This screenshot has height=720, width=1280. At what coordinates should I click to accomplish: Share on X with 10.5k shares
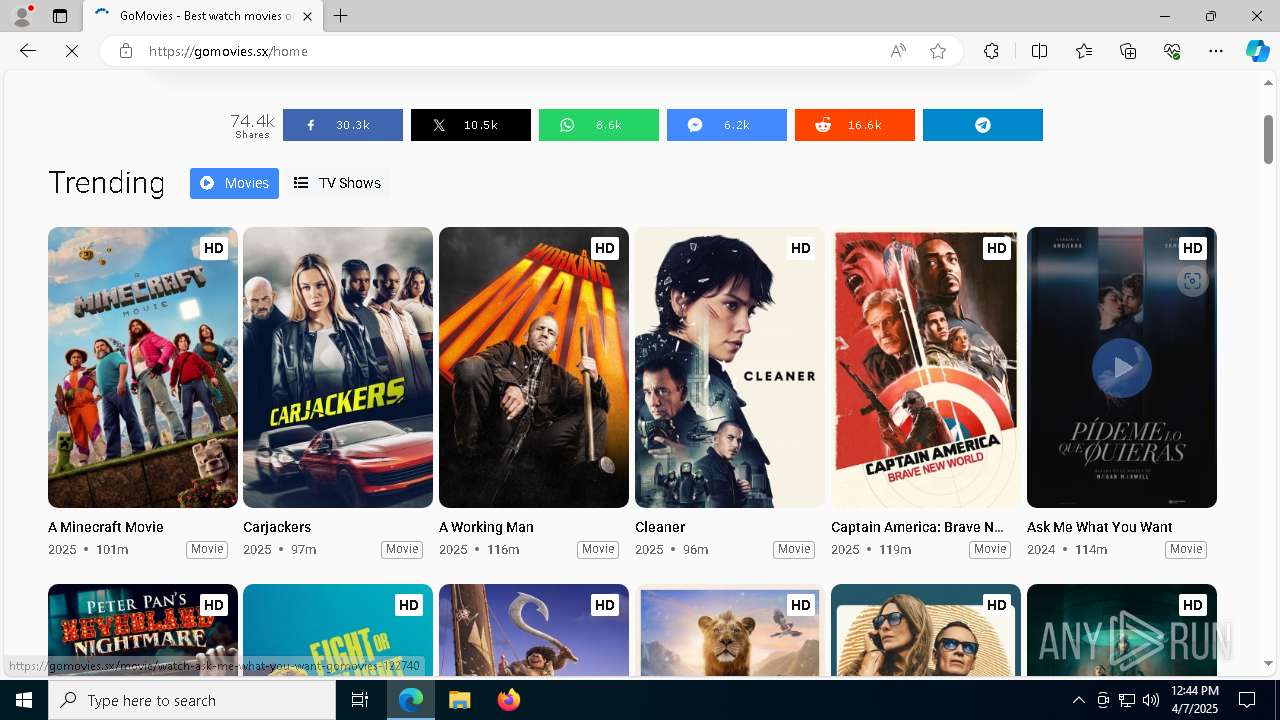click(470, 125)
